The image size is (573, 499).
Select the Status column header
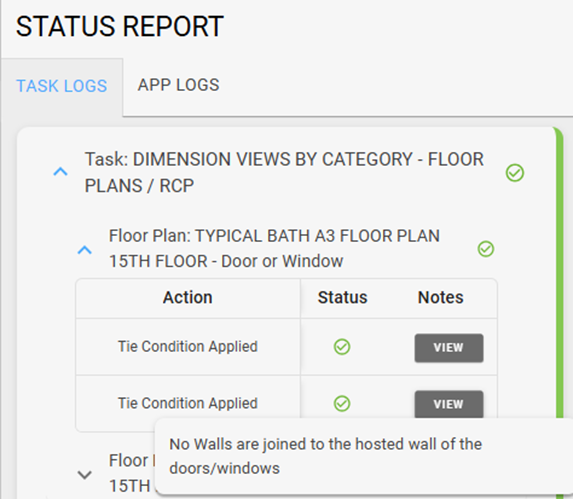(342, 297)
